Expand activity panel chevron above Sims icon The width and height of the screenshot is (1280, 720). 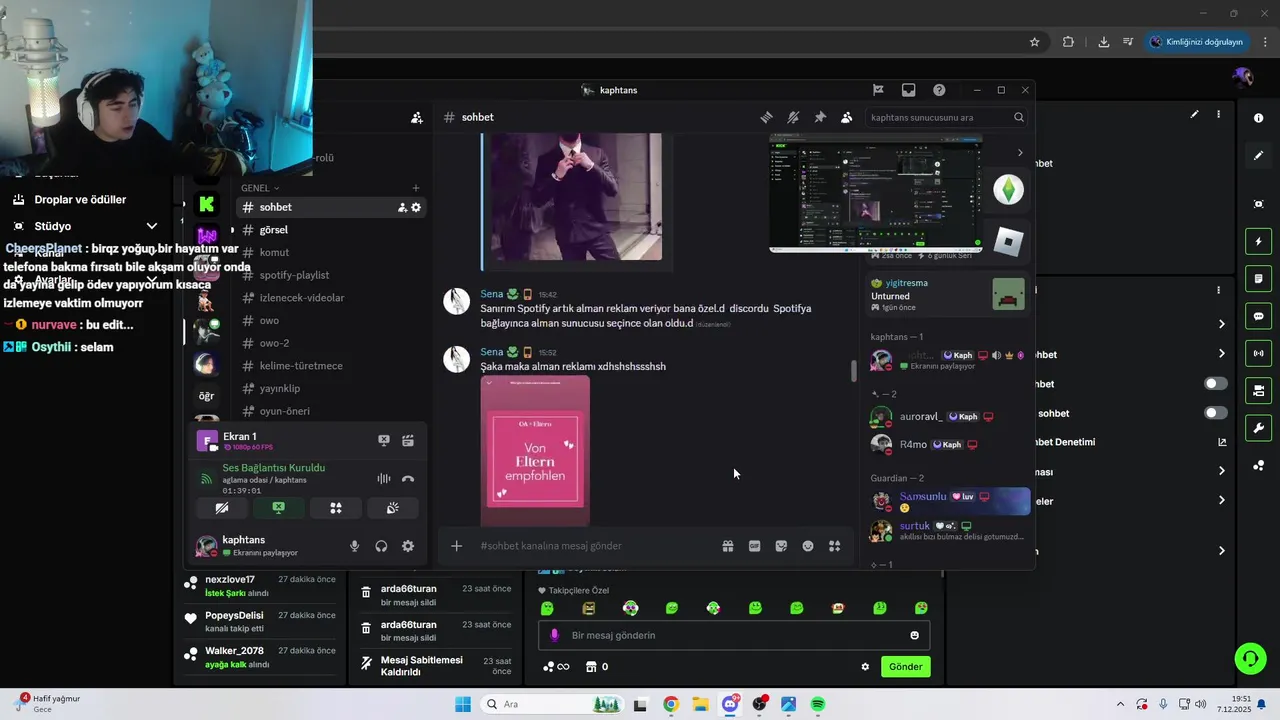(x=1020, y=153)
